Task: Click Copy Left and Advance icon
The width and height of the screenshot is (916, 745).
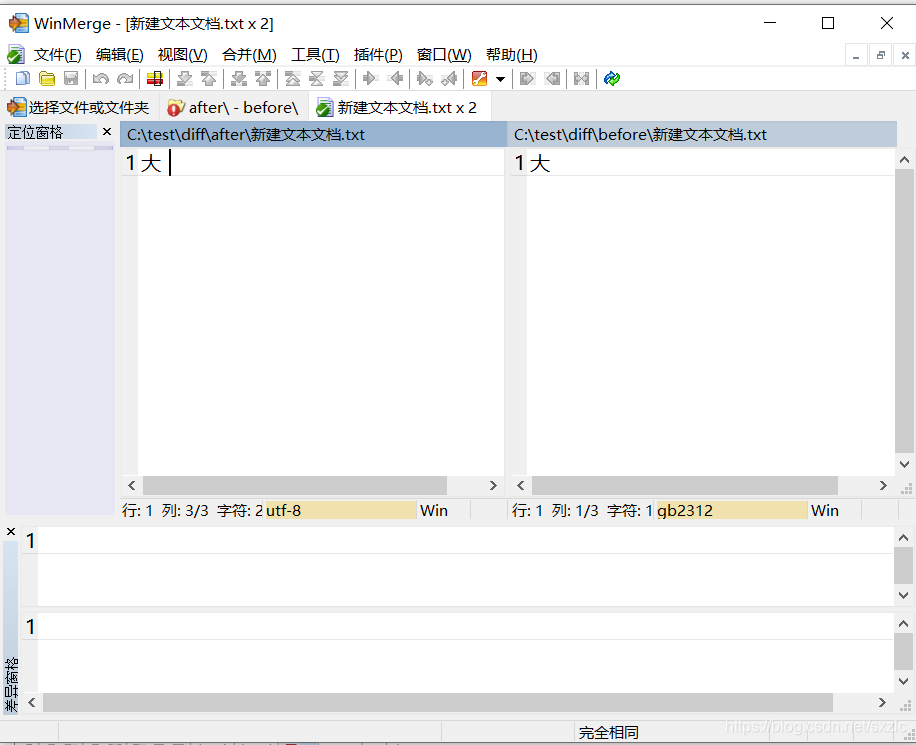Action: [x=449, y=78]
